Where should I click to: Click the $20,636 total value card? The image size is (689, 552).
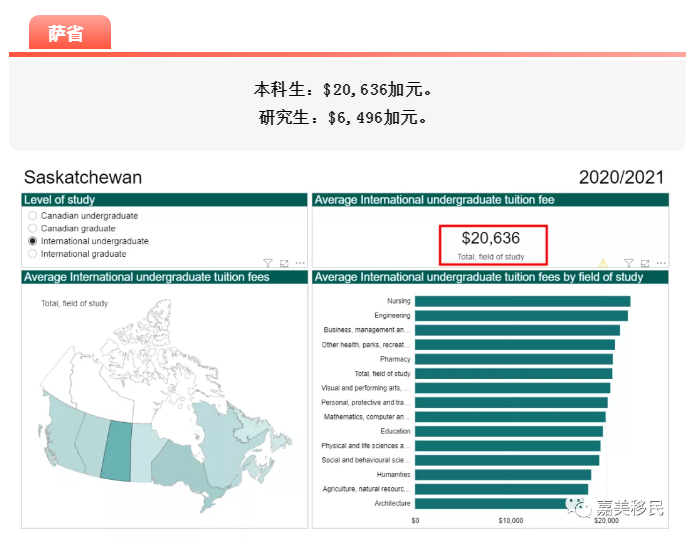[491, 244]
